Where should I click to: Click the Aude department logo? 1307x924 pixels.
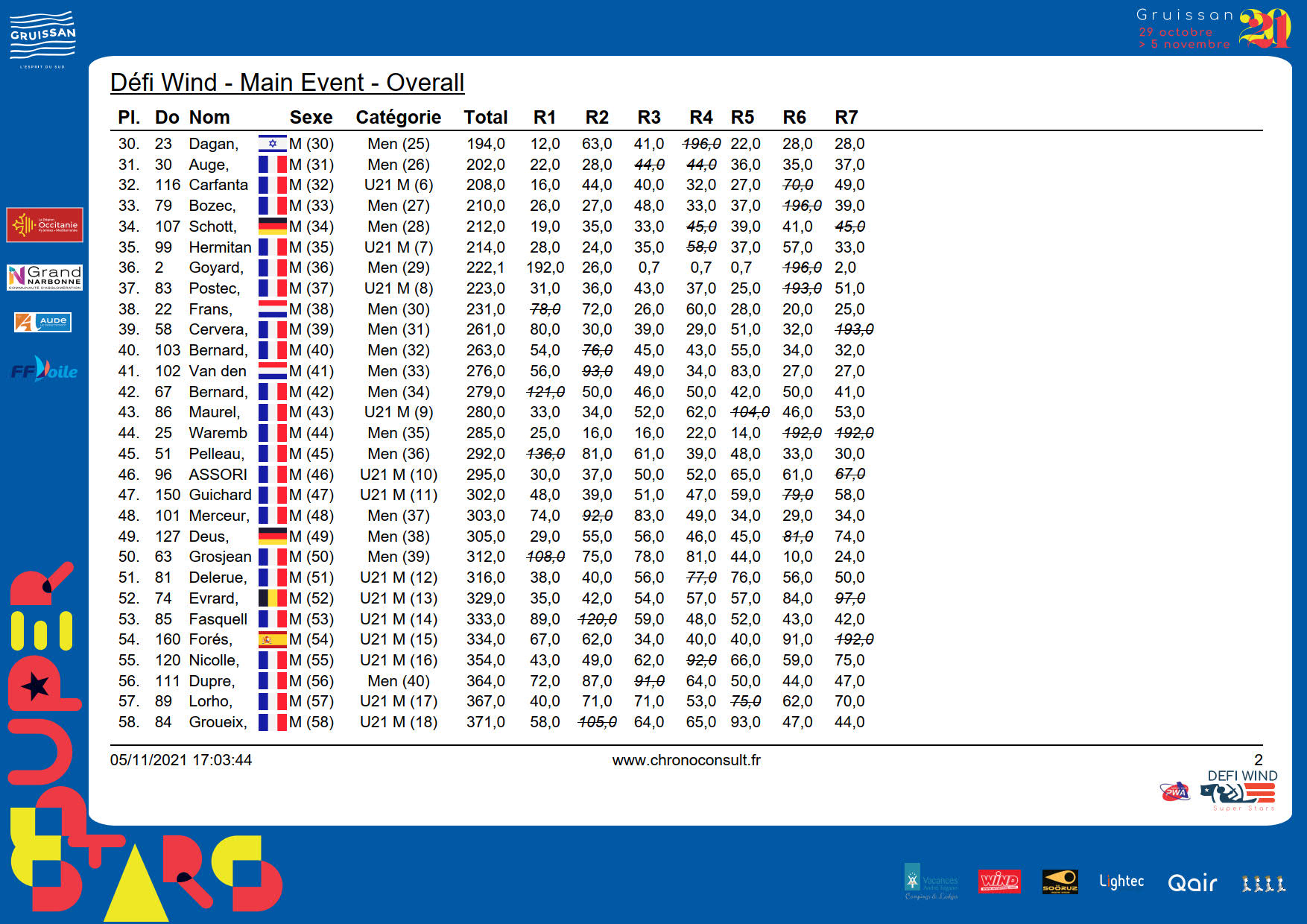click(x=42, y=322)
